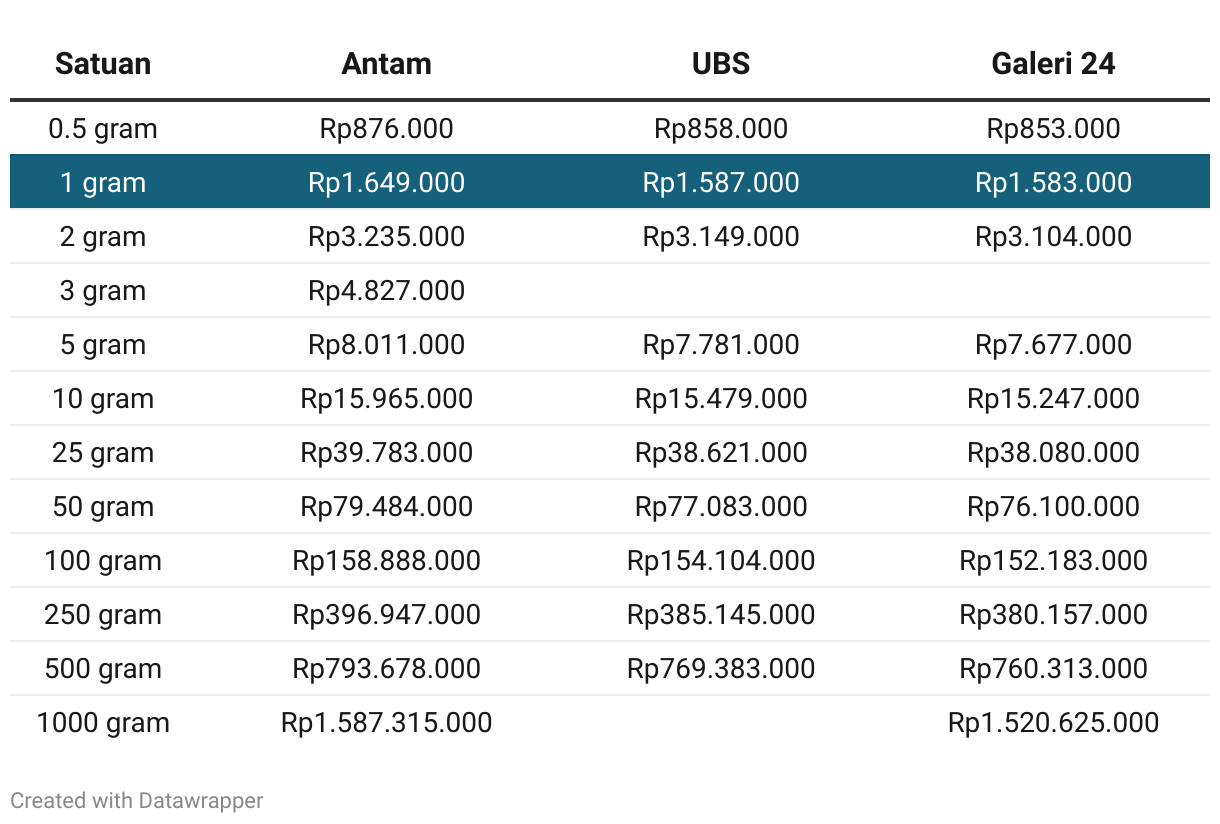
Task: Click Antam 100 gram price Rp158.888.000
Action: pos(386,561)
